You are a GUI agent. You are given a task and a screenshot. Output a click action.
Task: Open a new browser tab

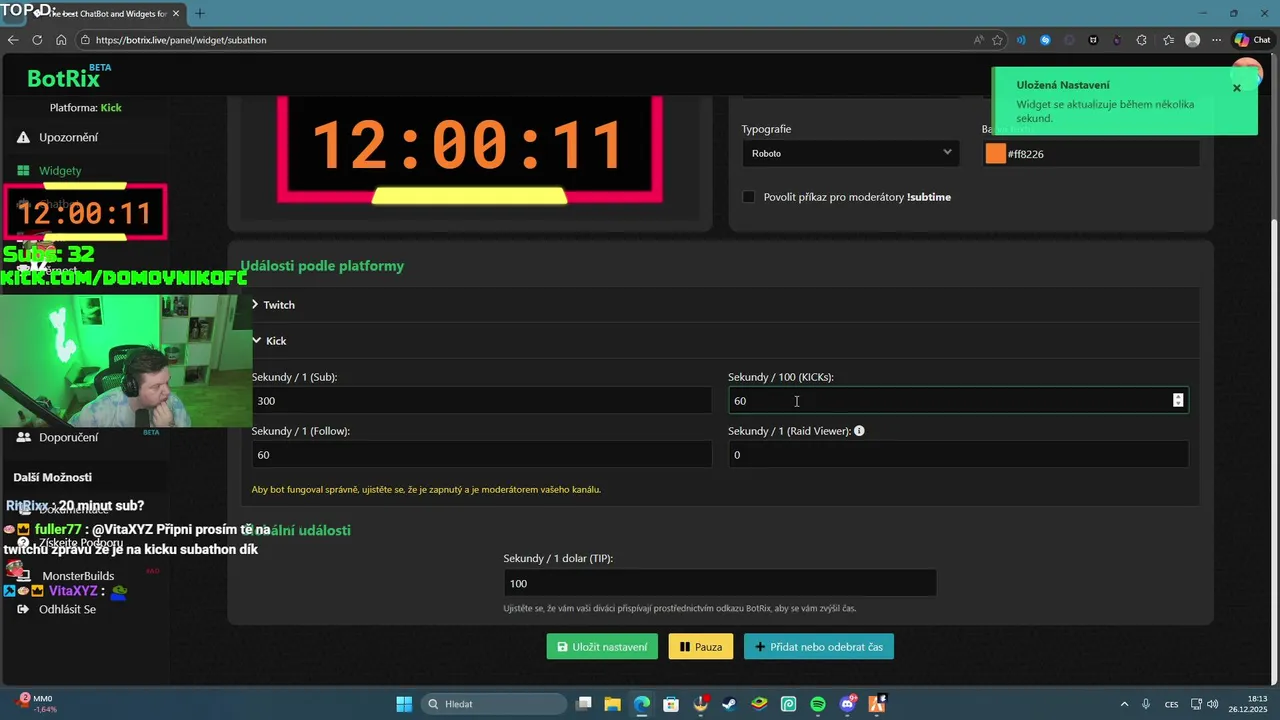pos(199,13)
